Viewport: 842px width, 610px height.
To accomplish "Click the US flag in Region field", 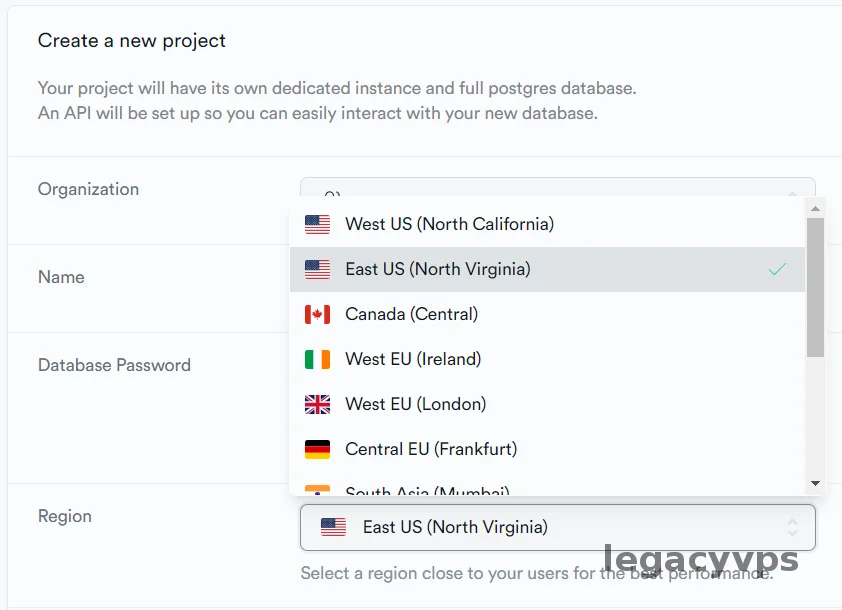I will (333, 527).
